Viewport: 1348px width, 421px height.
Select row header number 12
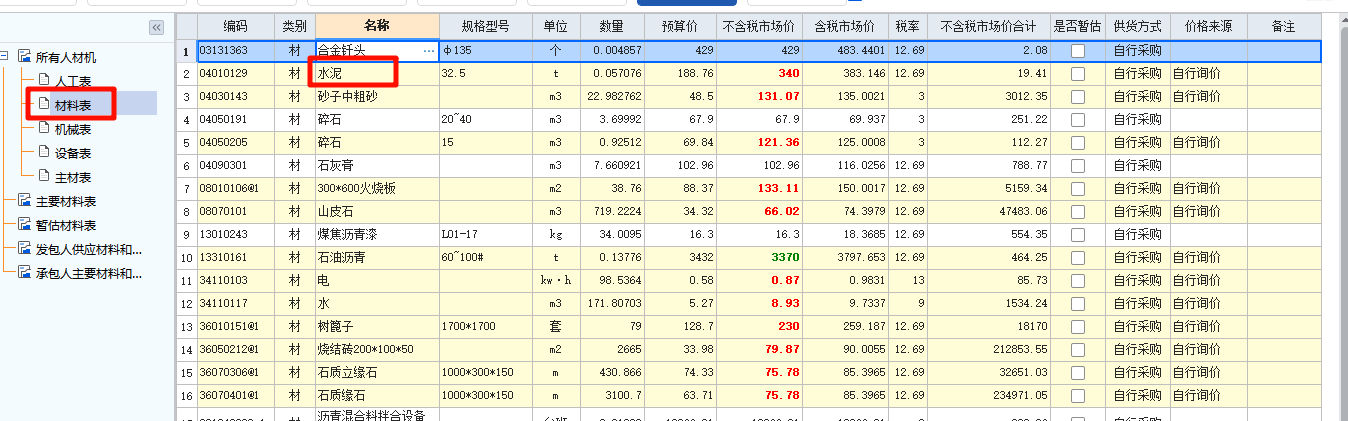[186, 304]
